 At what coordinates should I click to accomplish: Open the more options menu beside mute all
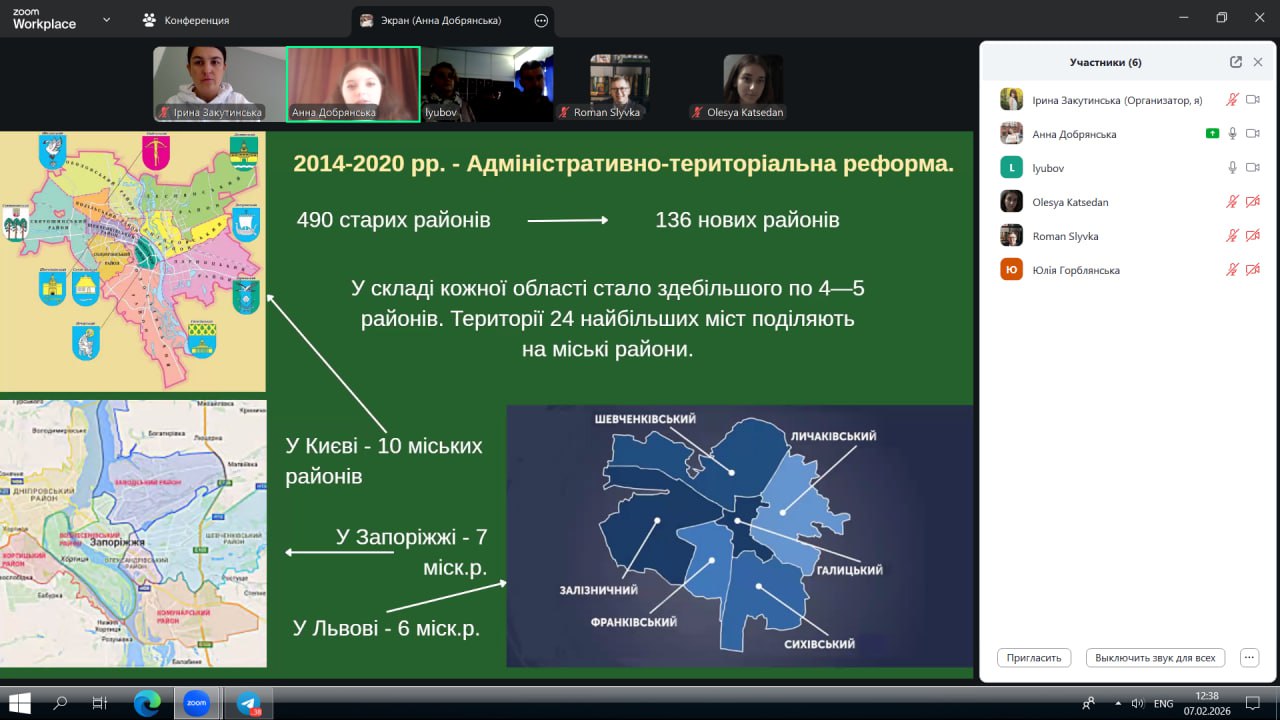[x=1249, y=658]
